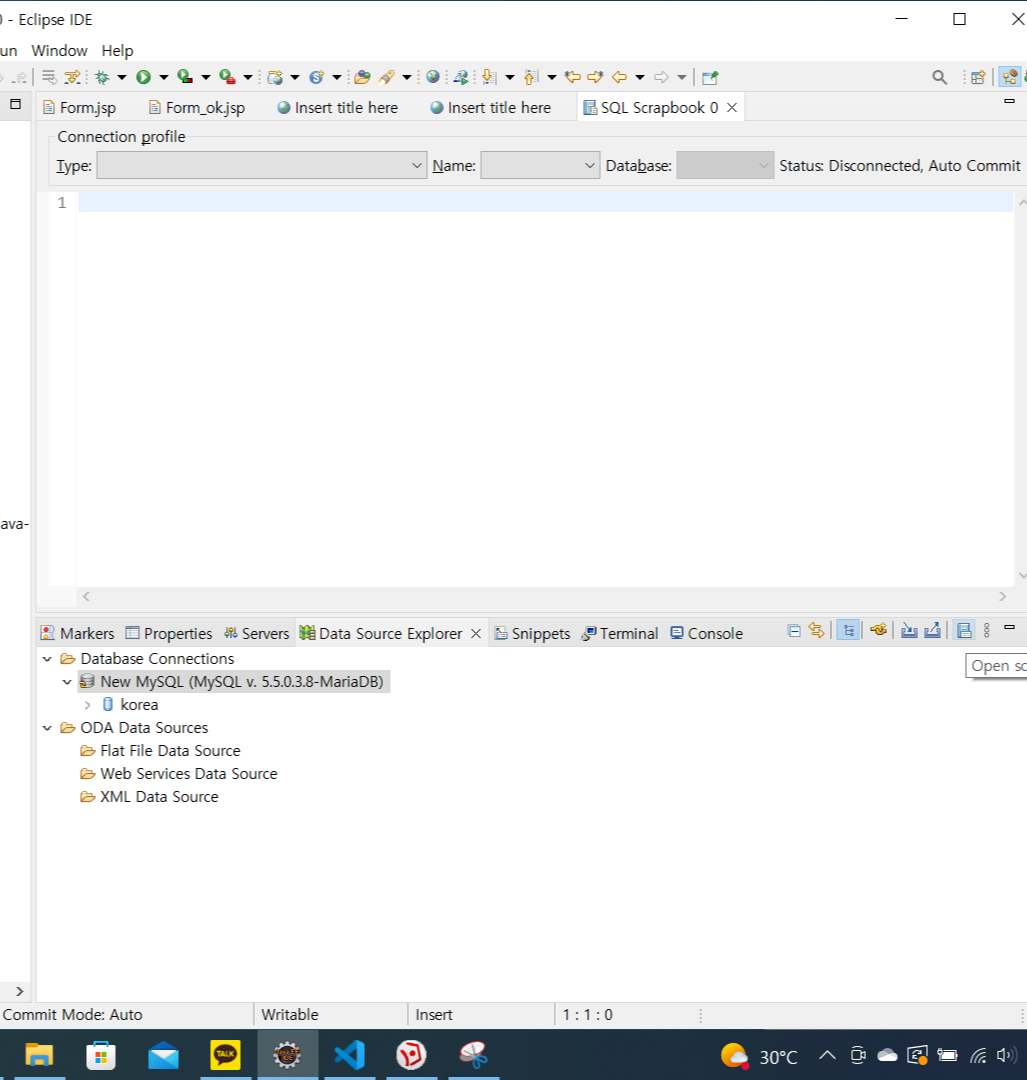Open File Explorer from the taskbar
1027x1080 pixels.
[x=39, y=1055]
